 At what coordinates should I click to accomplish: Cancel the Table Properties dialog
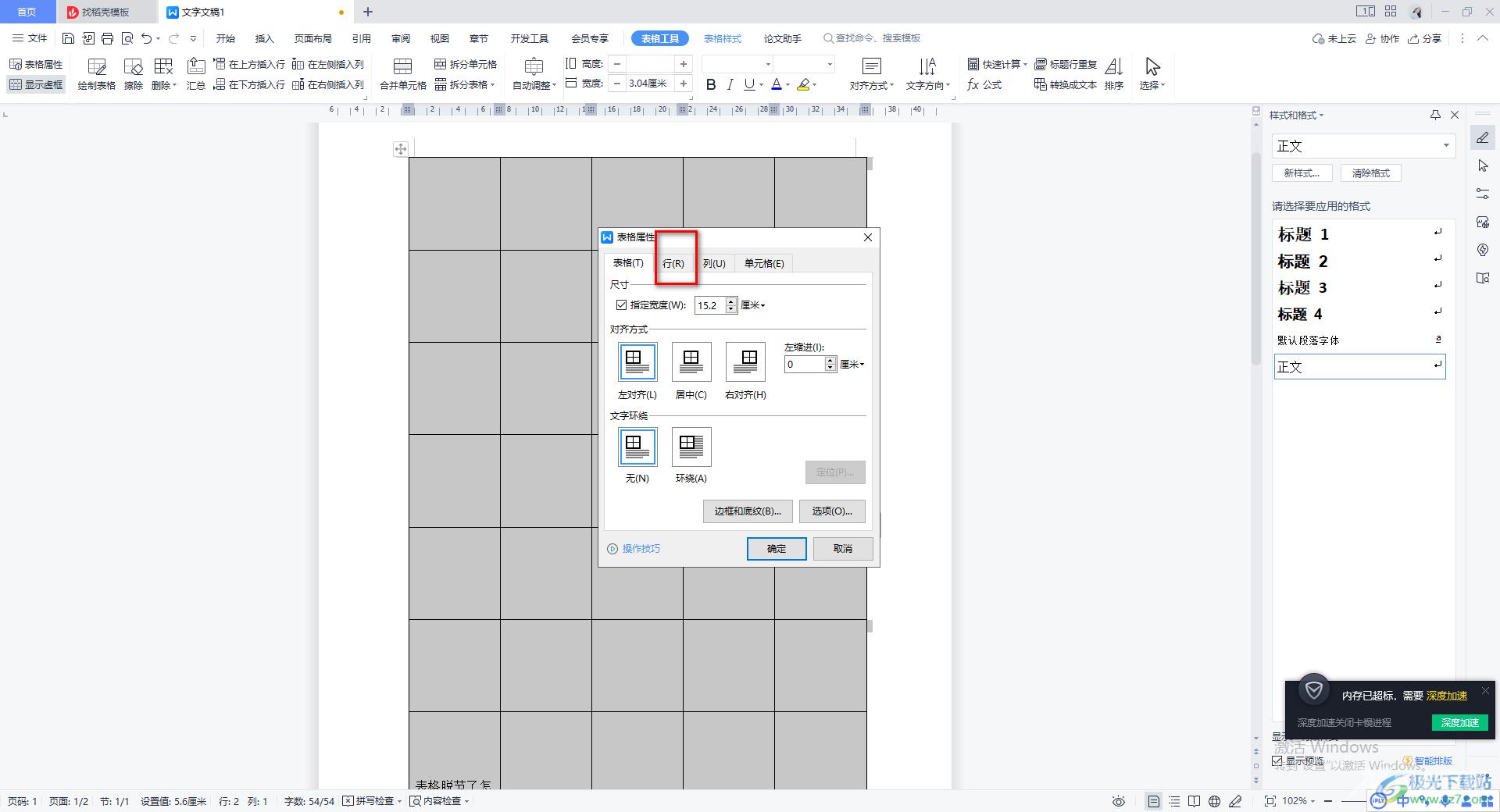point(843,549)
